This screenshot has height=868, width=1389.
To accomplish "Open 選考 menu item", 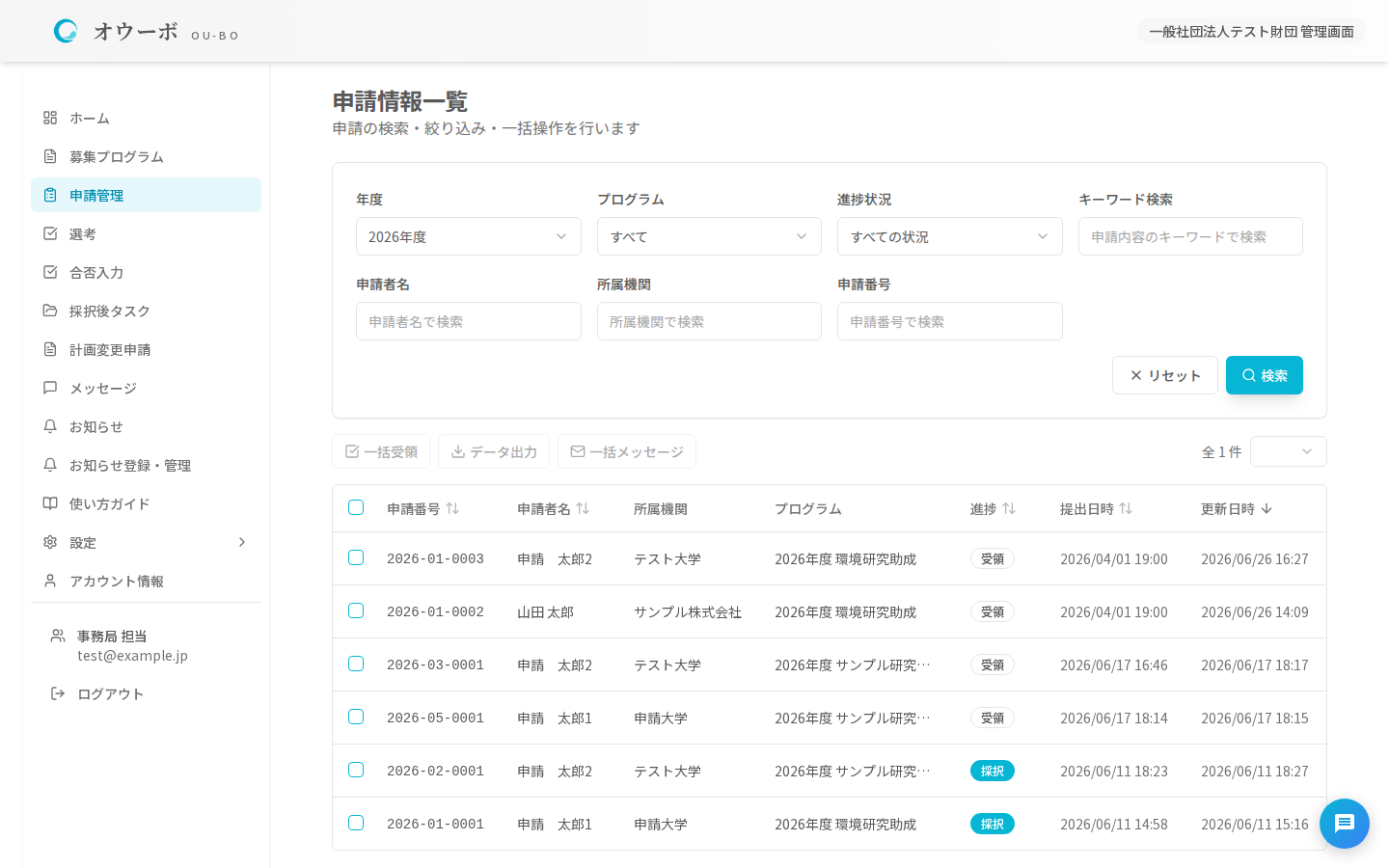I will tap(146, 233).
